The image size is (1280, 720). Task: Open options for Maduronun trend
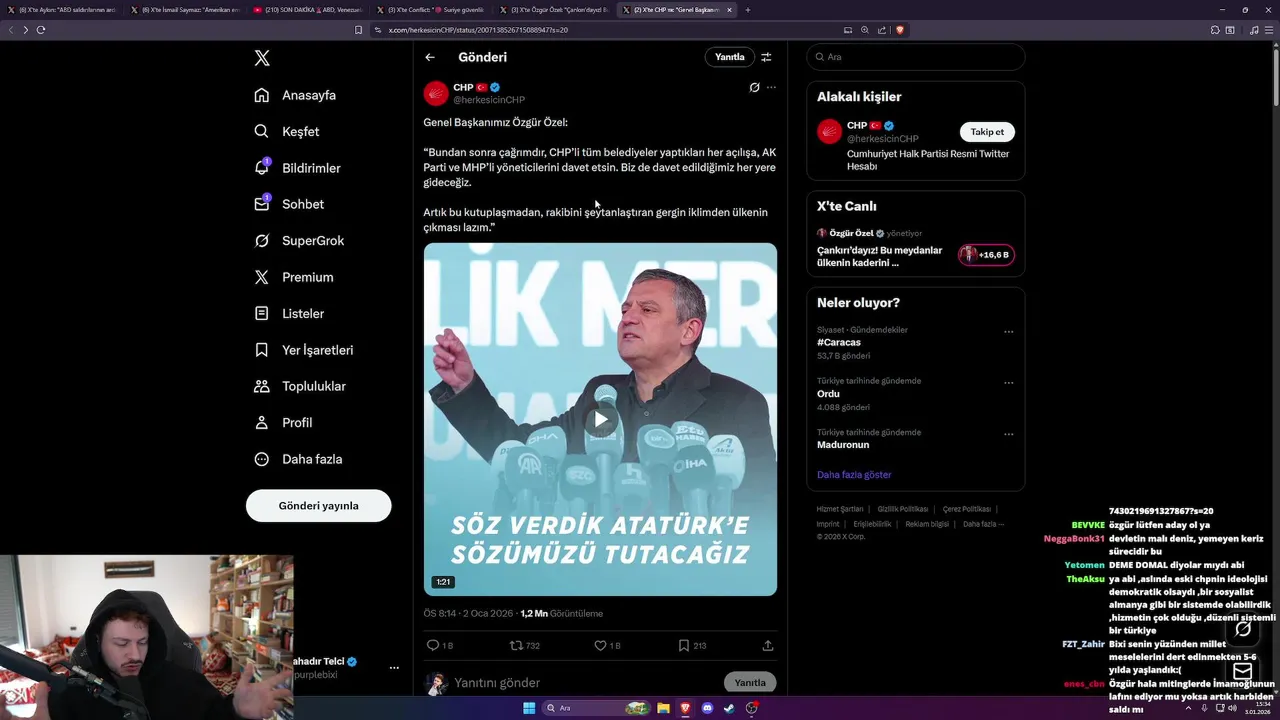coord(1008,435)
